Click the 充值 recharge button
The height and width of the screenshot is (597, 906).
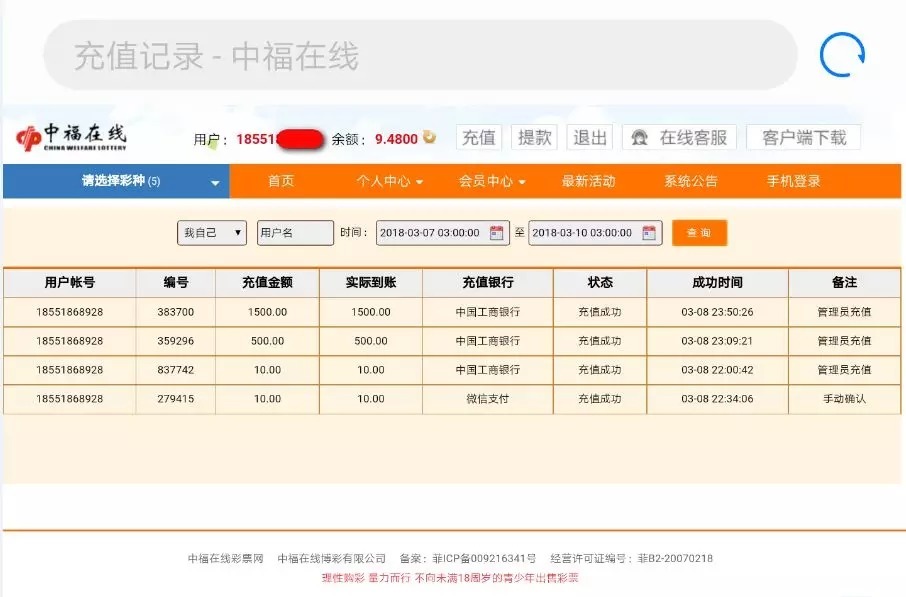[x=477, y=137]
